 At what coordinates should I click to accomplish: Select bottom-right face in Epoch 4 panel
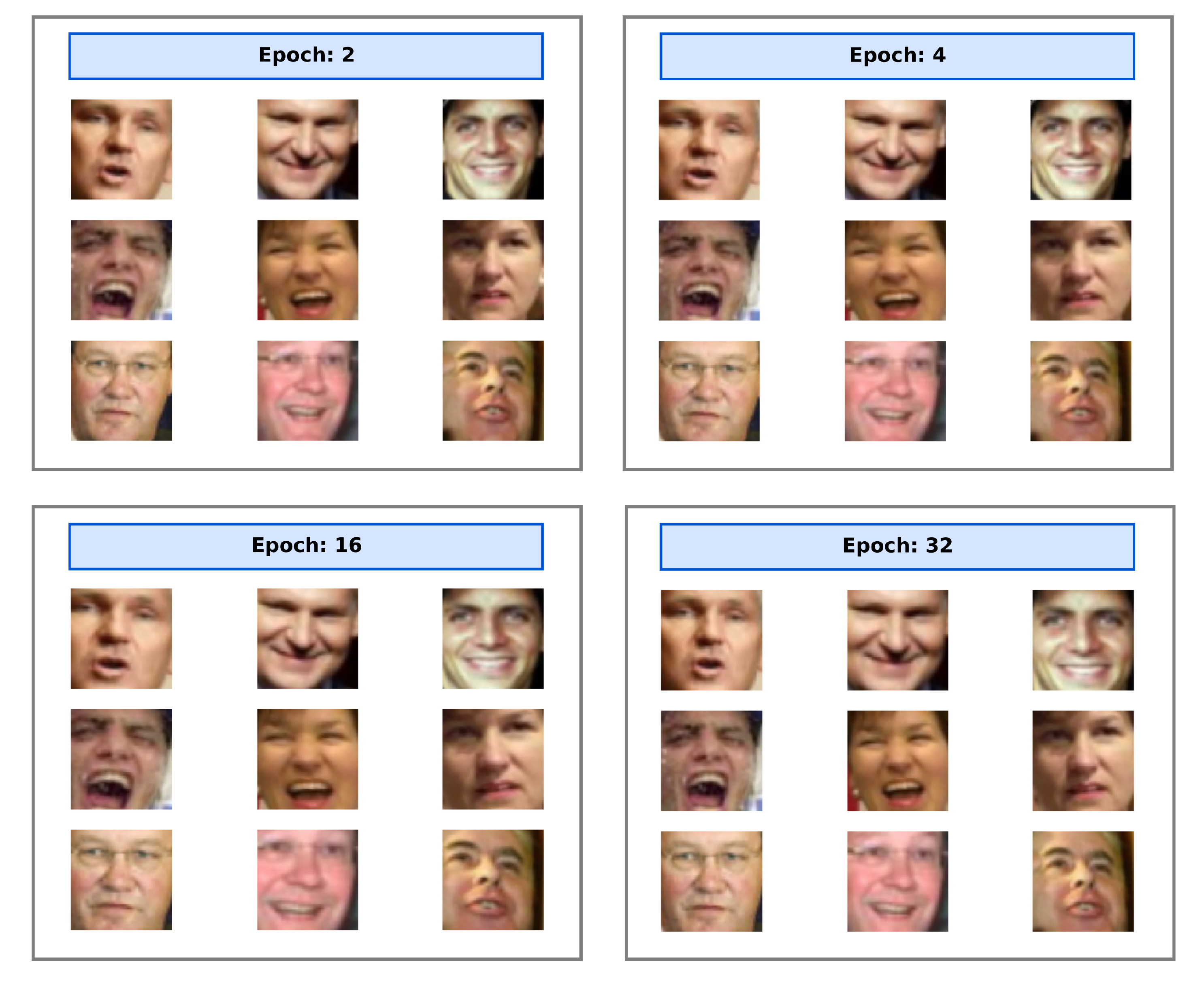1080,391
